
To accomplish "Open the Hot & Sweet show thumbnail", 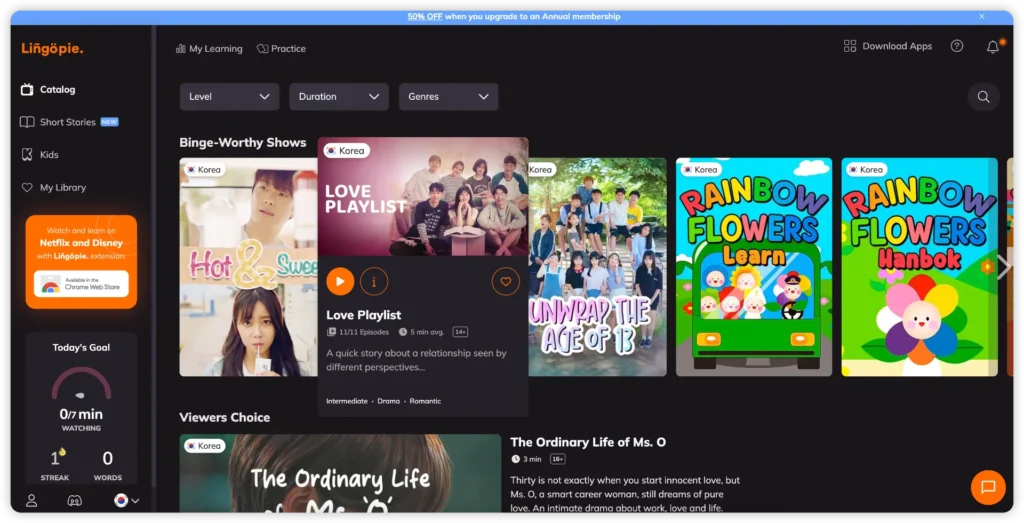I will pyautogui.click(x=249, y=267).
